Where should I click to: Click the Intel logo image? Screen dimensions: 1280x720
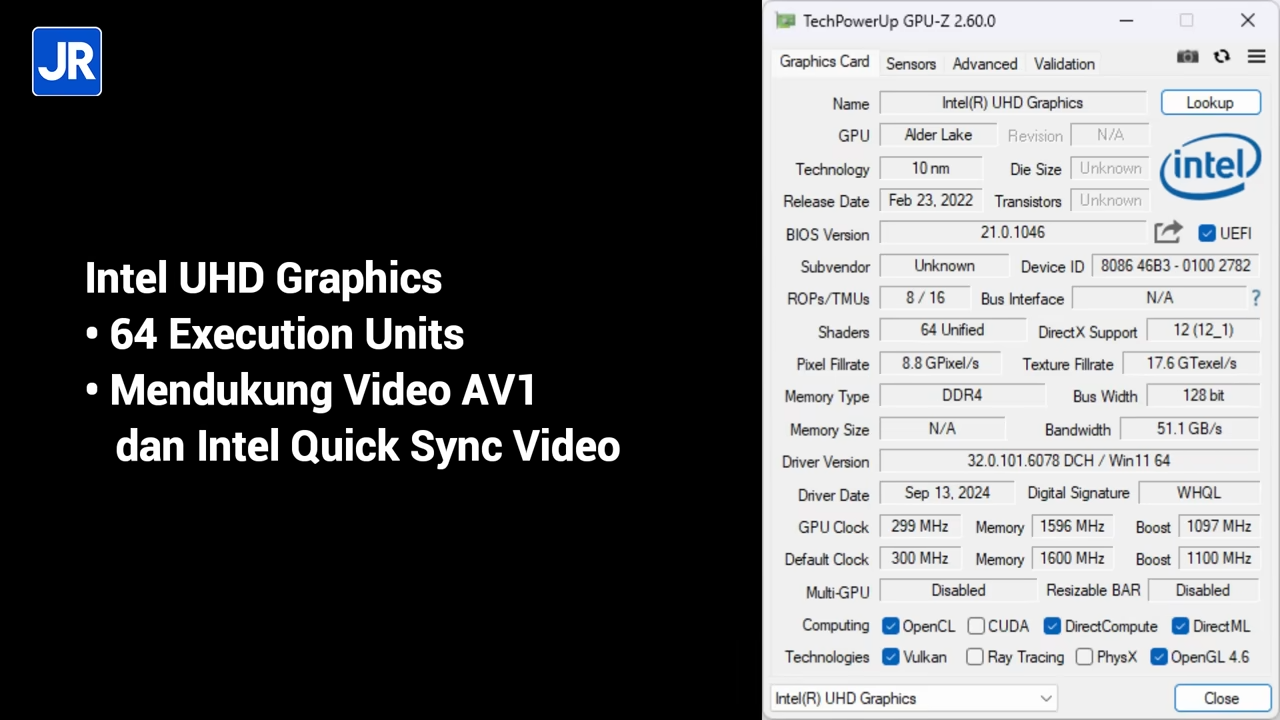pyautogui.click(x=1210, y=167)
